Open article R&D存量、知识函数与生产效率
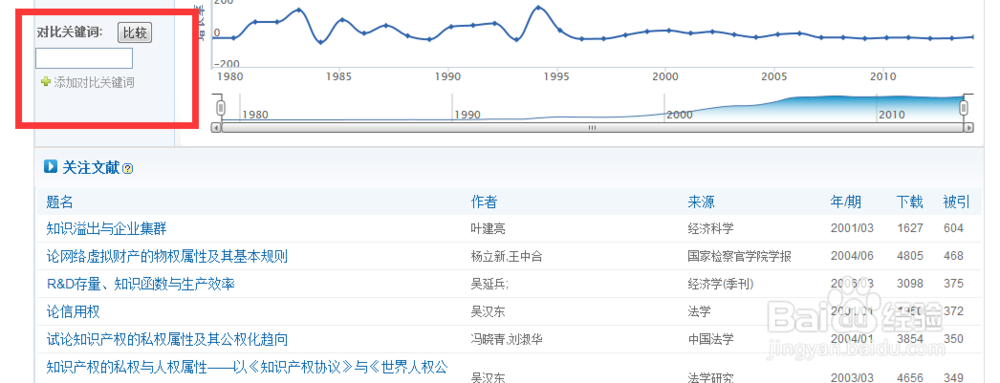This screenshot has height=383, width=1000. click(x=141, y=284)
